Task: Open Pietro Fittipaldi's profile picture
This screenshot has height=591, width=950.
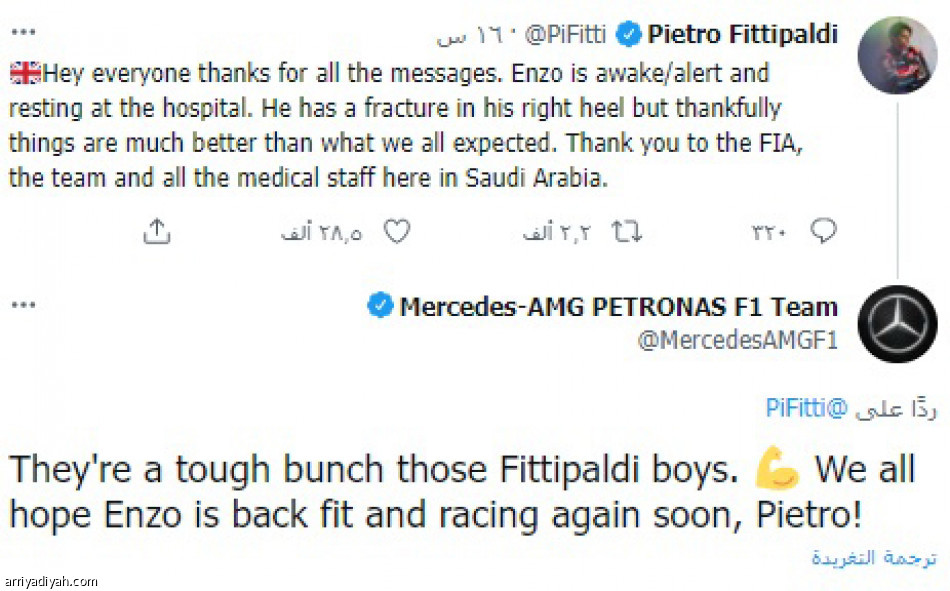Action: pos(898,55)
